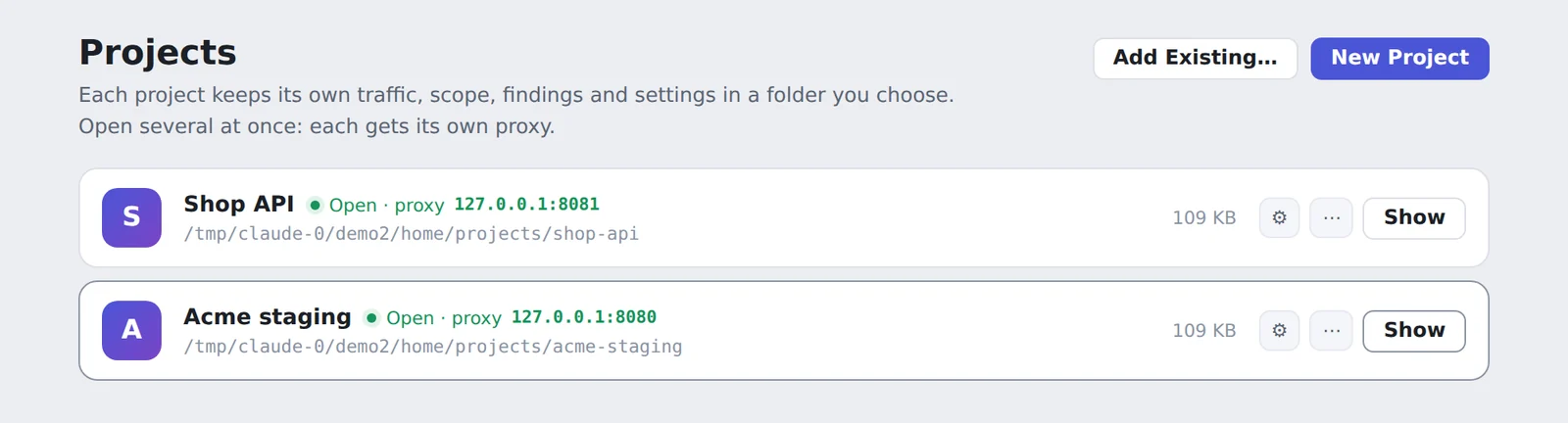Open settings gear for Shop API
This screenshot has width=1568, height=423.
tap(1279, 217)
